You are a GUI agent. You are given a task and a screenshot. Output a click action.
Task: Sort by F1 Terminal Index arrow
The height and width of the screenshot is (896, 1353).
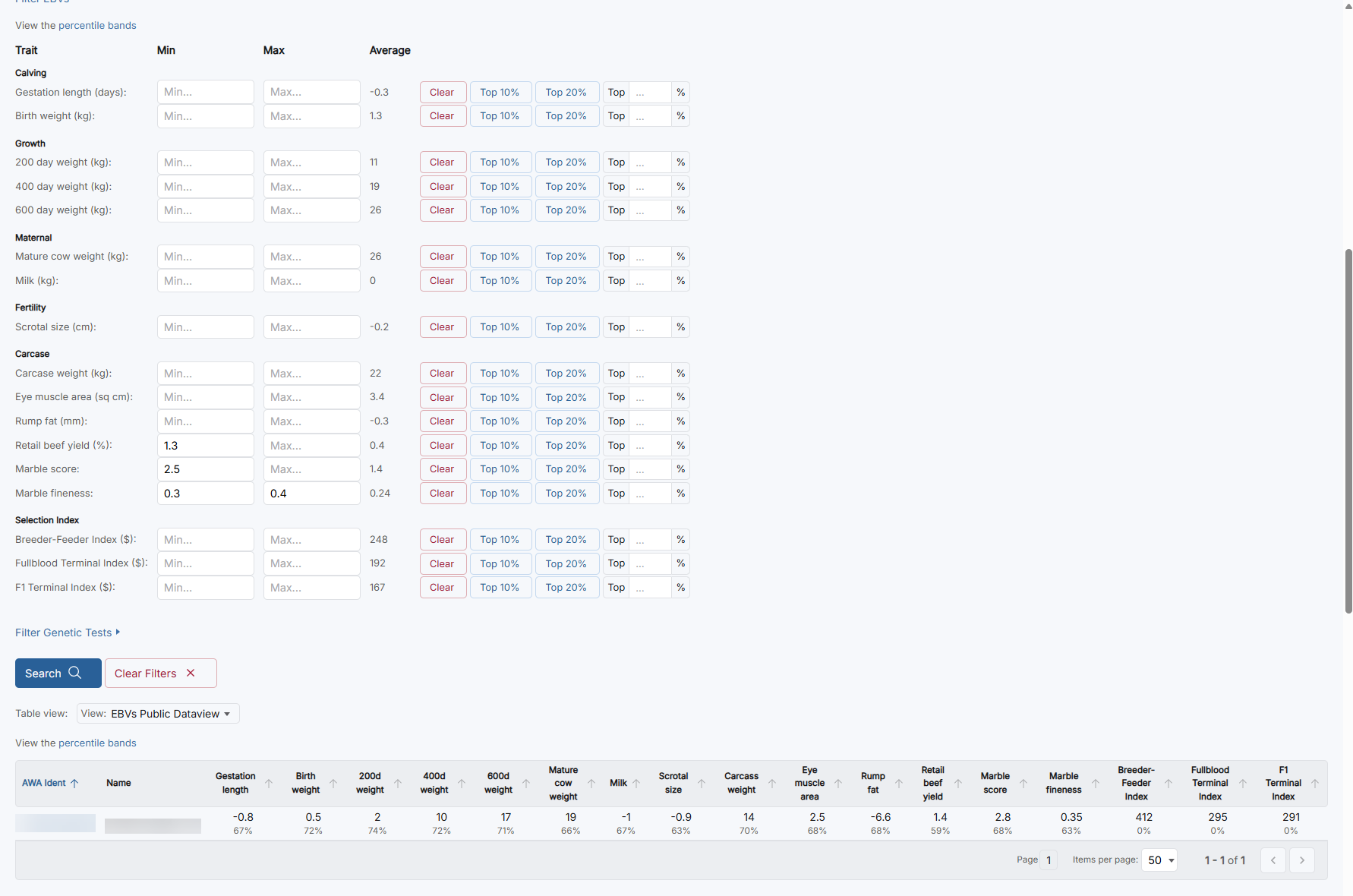click(1314, 784)
